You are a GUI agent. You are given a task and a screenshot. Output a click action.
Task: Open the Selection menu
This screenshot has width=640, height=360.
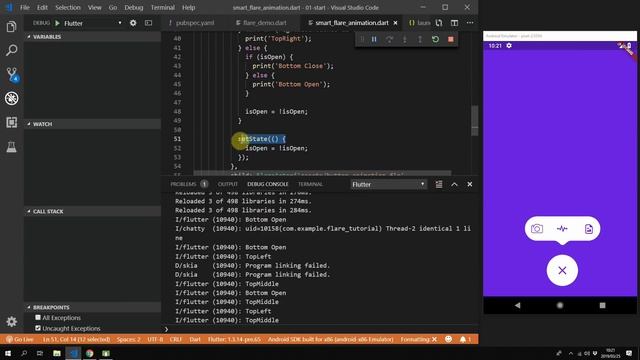pyautogui.click(x=68, y=7)
